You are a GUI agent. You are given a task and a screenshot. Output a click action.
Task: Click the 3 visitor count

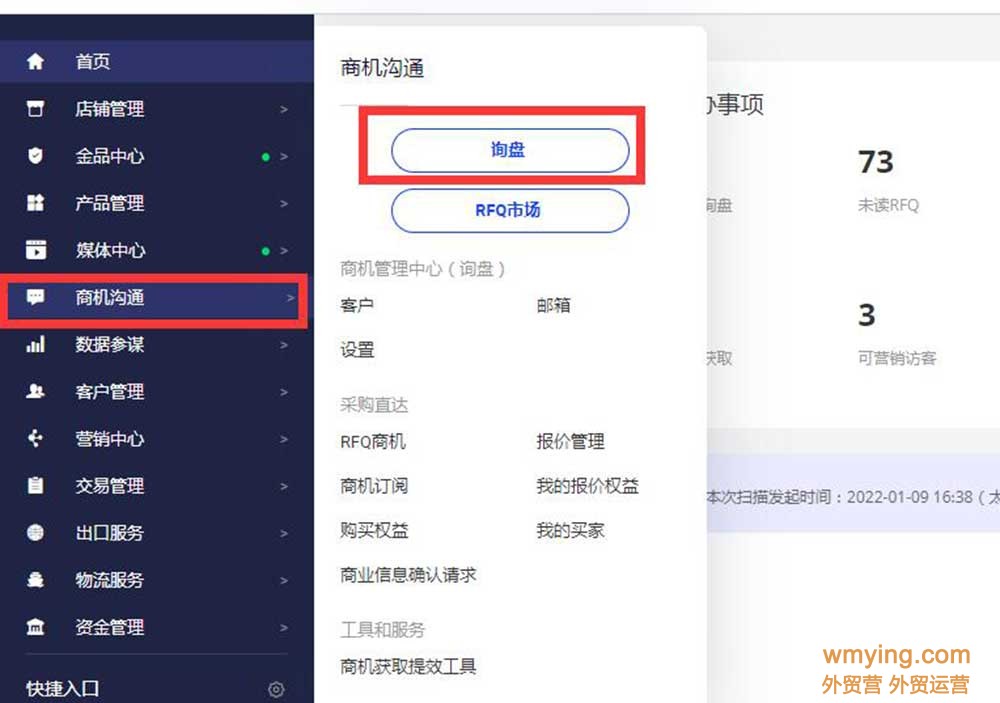pyautogui.click(x=867, y=315)
